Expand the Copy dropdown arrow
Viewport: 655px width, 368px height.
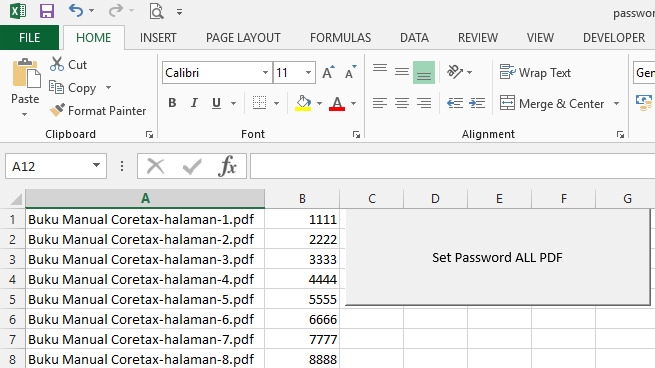pyautogui.click(x=108, y=88)
